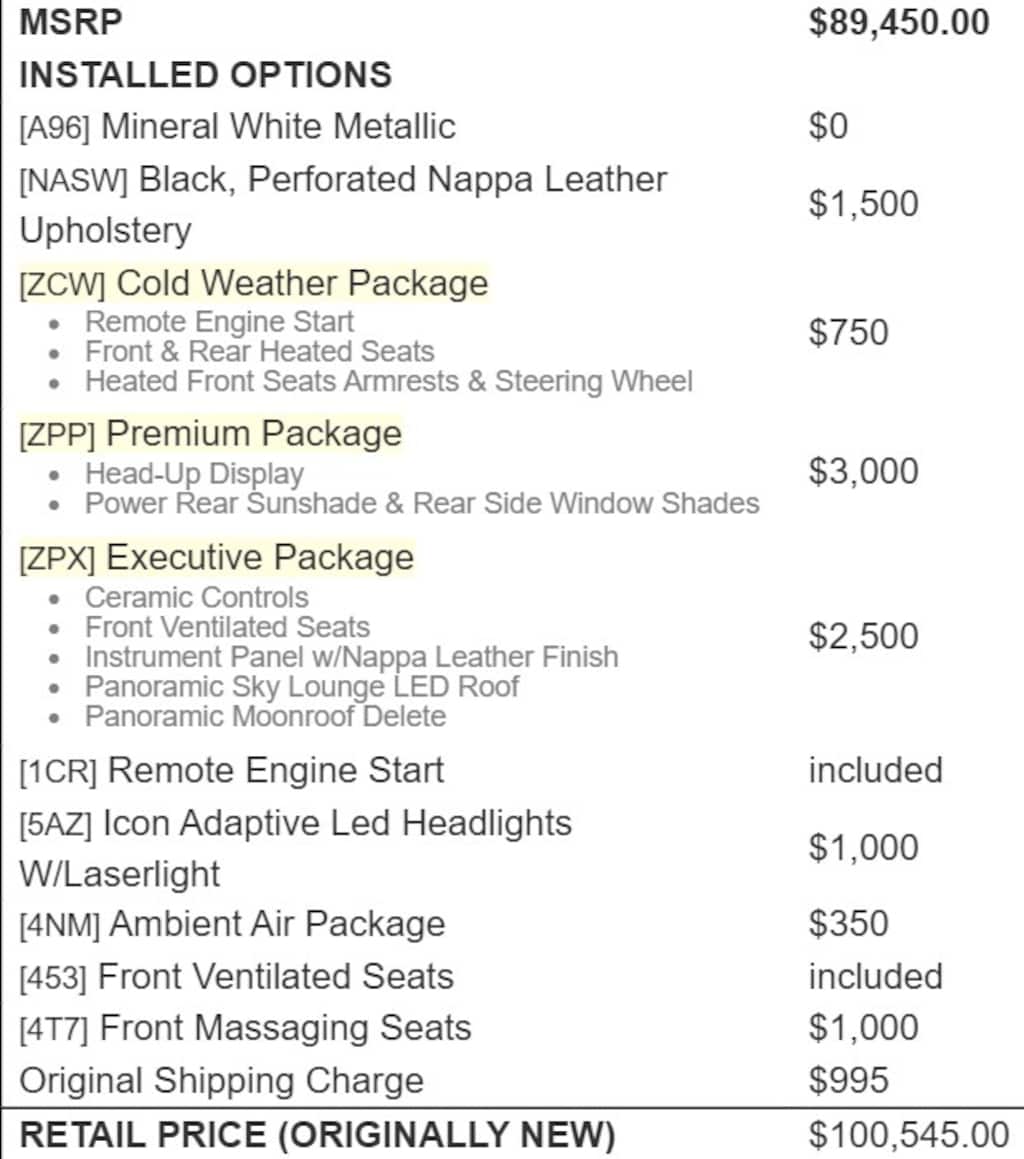The width and height of the screenshot is (1024, 1159).
Task: Click the MSRP amount $89,450.00
Action: click(x=899, y=22)
